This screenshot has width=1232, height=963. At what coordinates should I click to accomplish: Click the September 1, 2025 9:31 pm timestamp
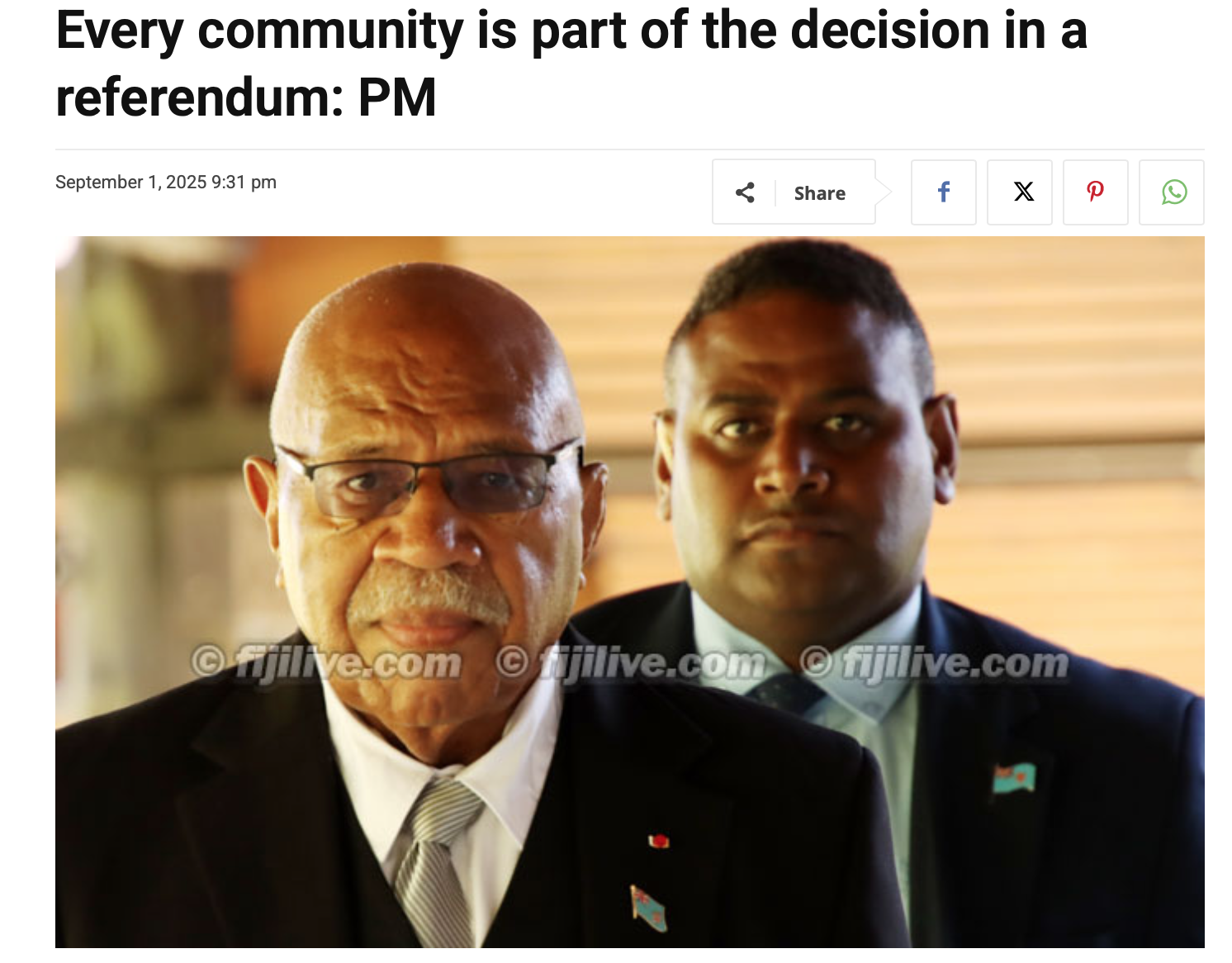[x=166, y=182]
